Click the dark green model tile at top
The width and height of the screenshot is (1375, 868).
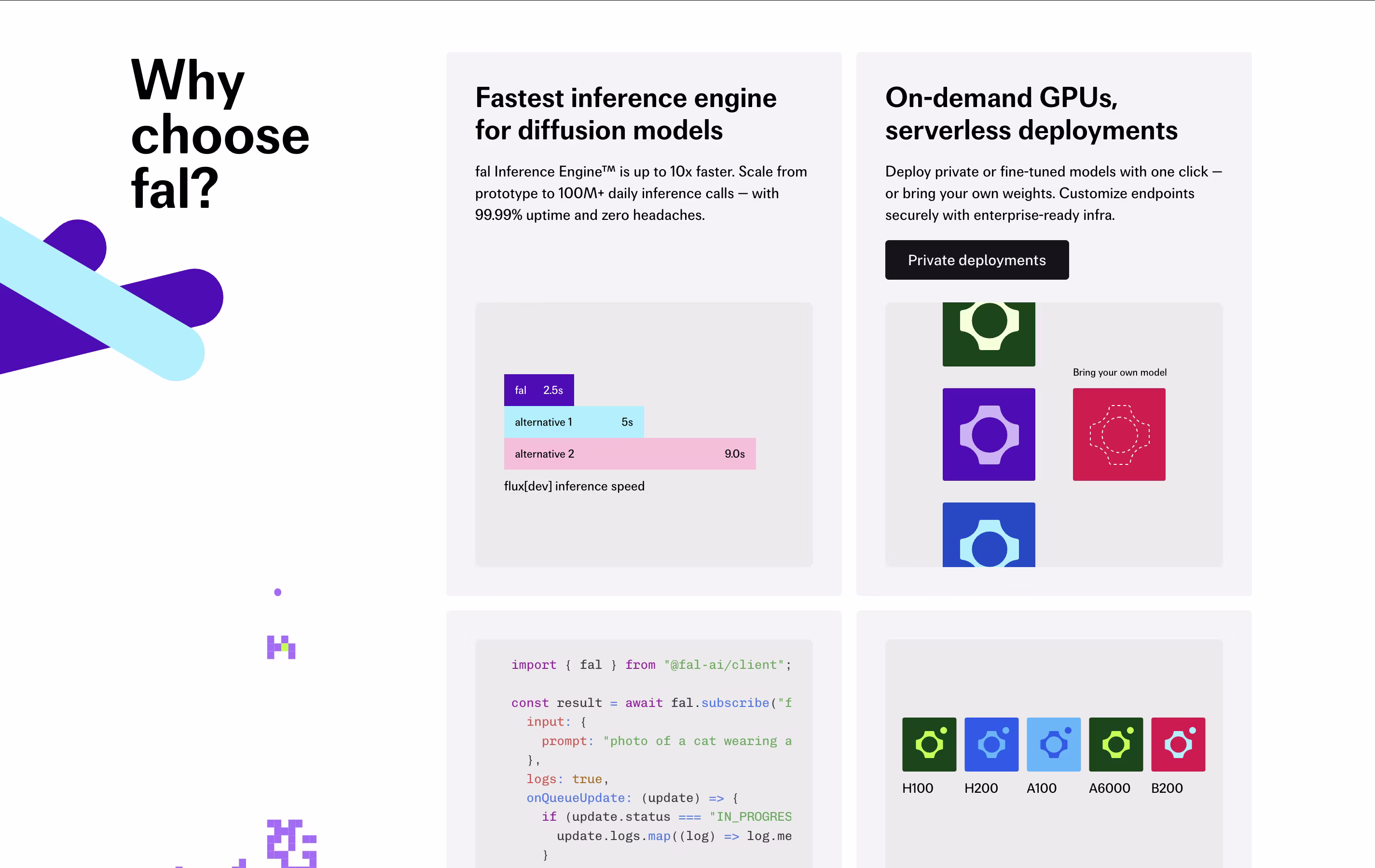pyautogui.click(x=989, y=334)
